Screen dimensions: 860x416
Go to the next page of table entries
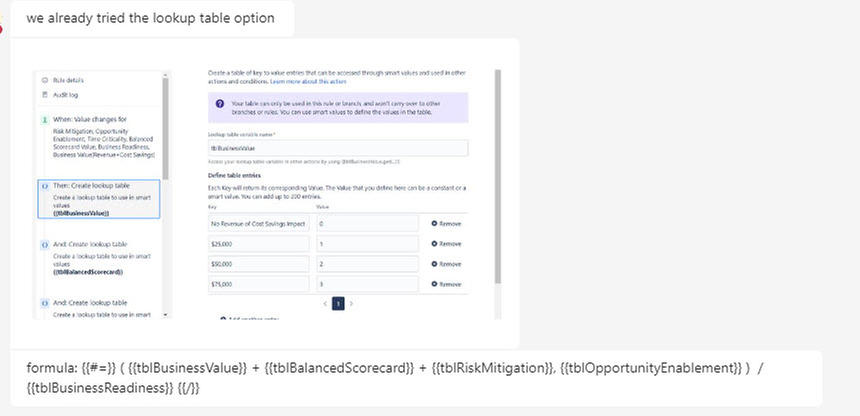[x=352, y=303]
